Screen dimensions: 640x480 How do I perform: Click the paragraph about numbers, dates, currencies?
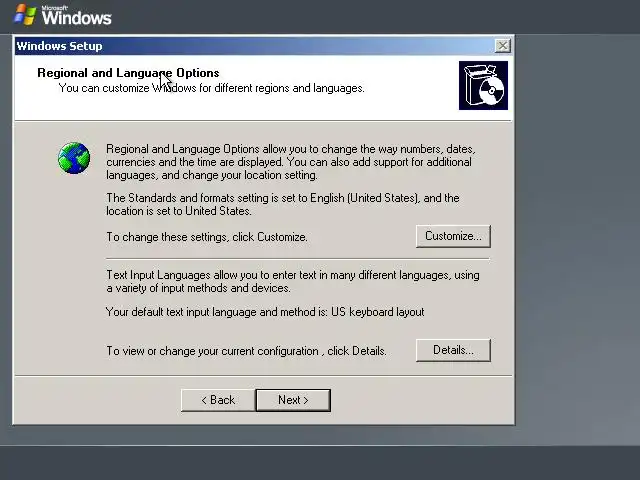(x=291, y=162)
